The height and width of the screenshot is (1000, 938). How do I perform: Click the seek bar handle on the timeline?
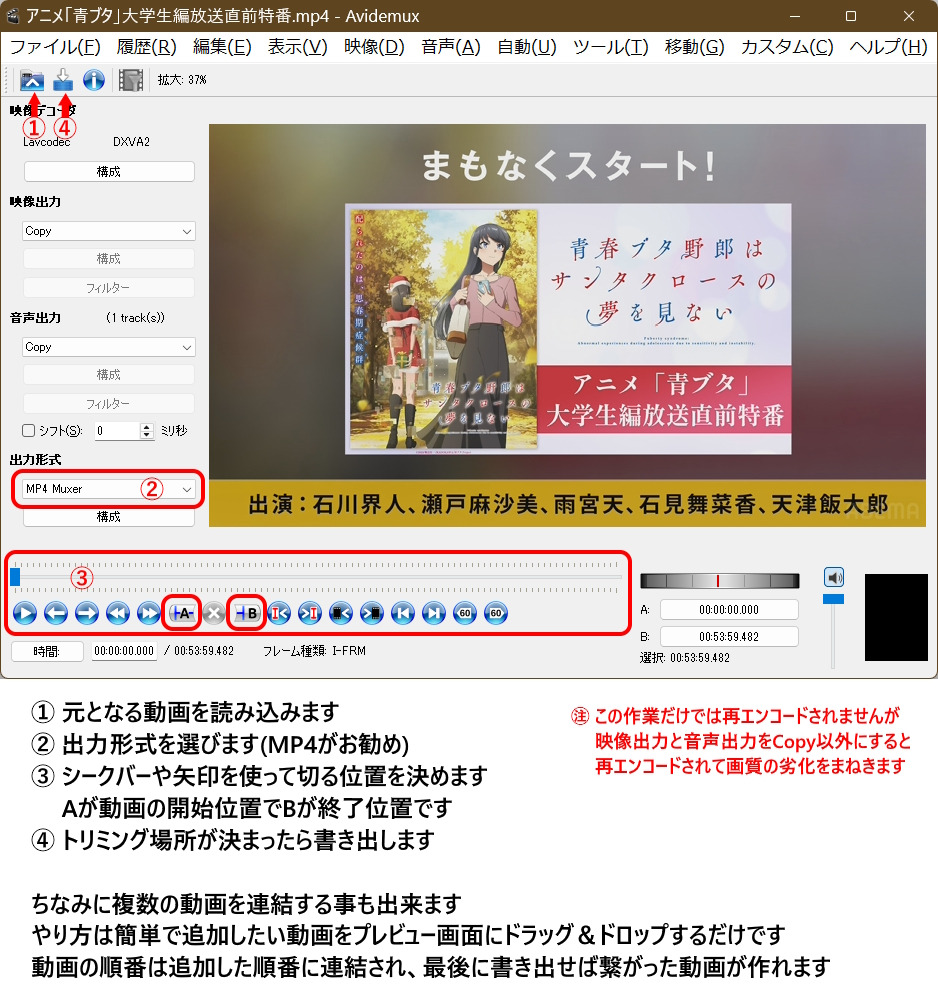click(x=15, y=577)
